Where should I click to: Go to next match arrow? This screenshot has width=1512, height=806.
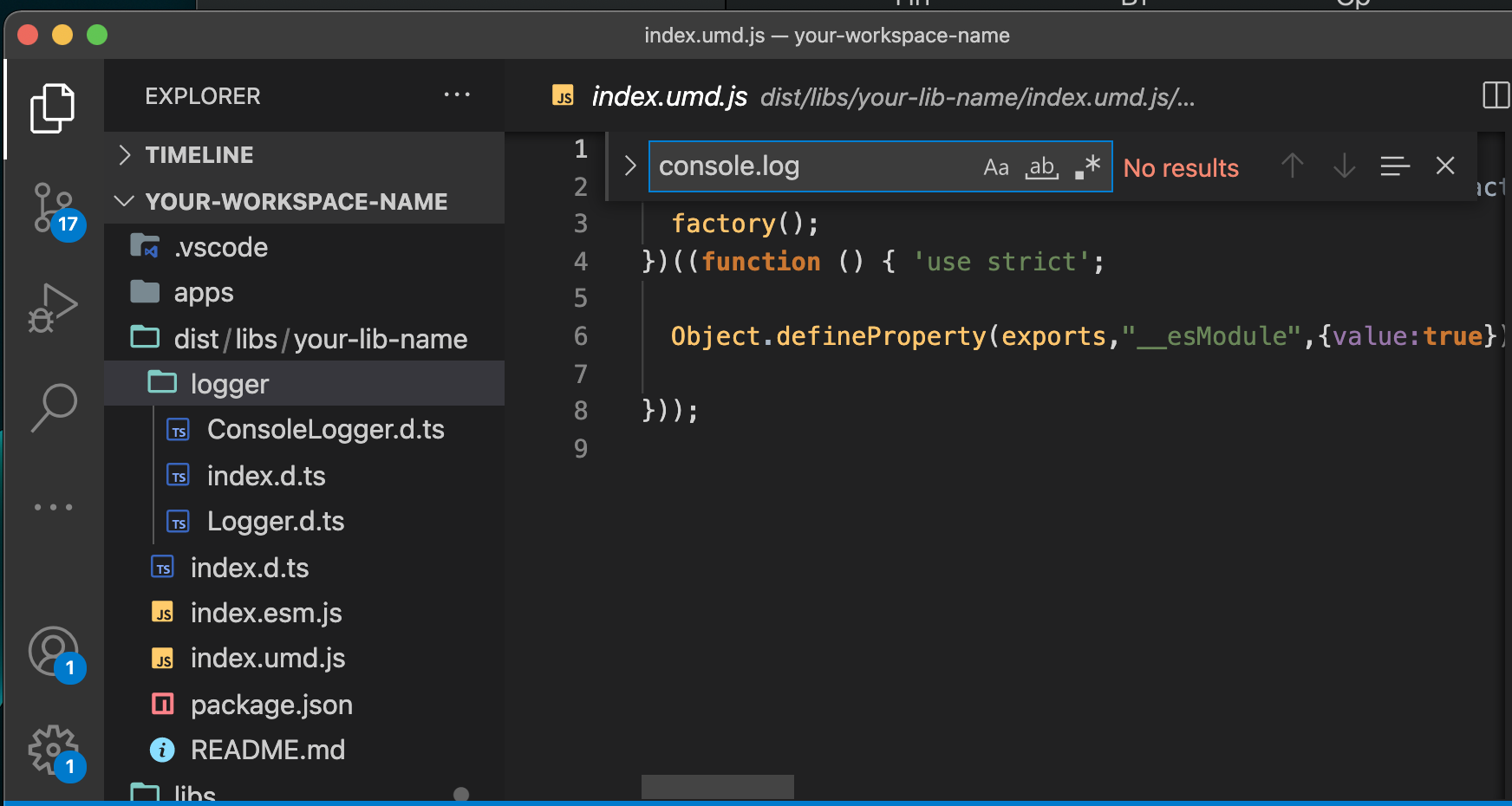(1344, 166)
